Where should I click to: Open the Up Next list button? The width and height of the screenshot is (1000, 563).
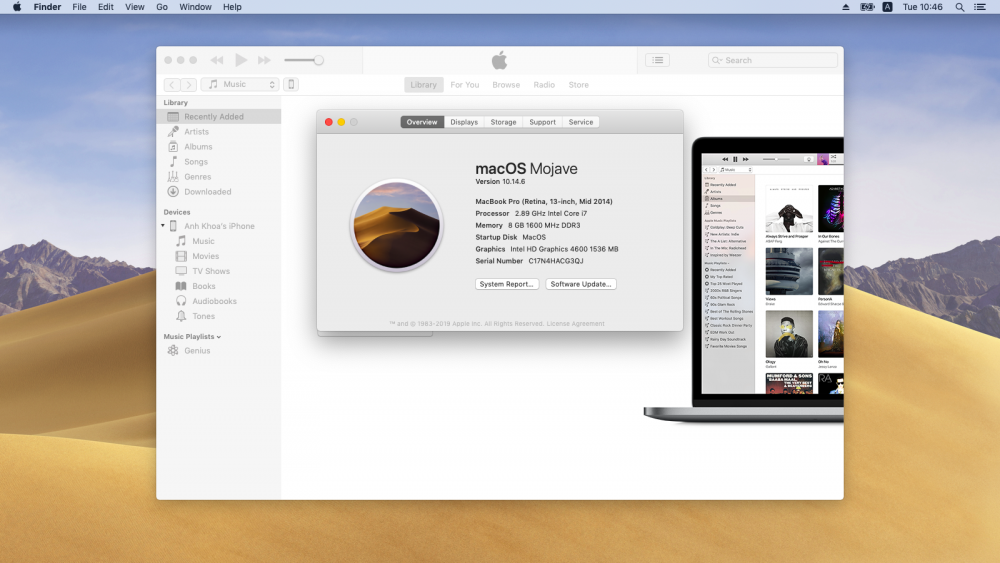tap(658, 60)
